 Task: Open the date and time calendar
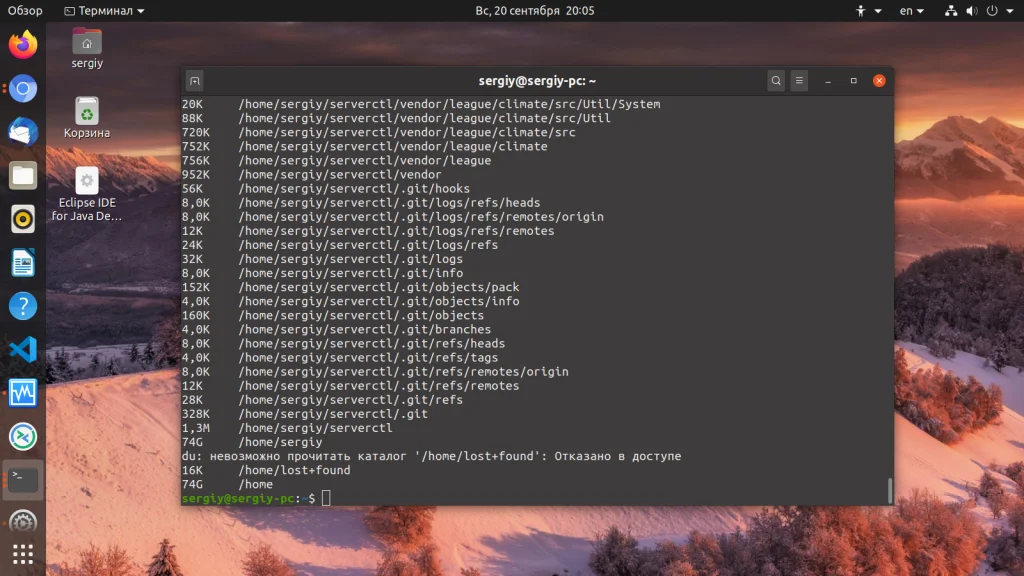click(x=535, y=10)
